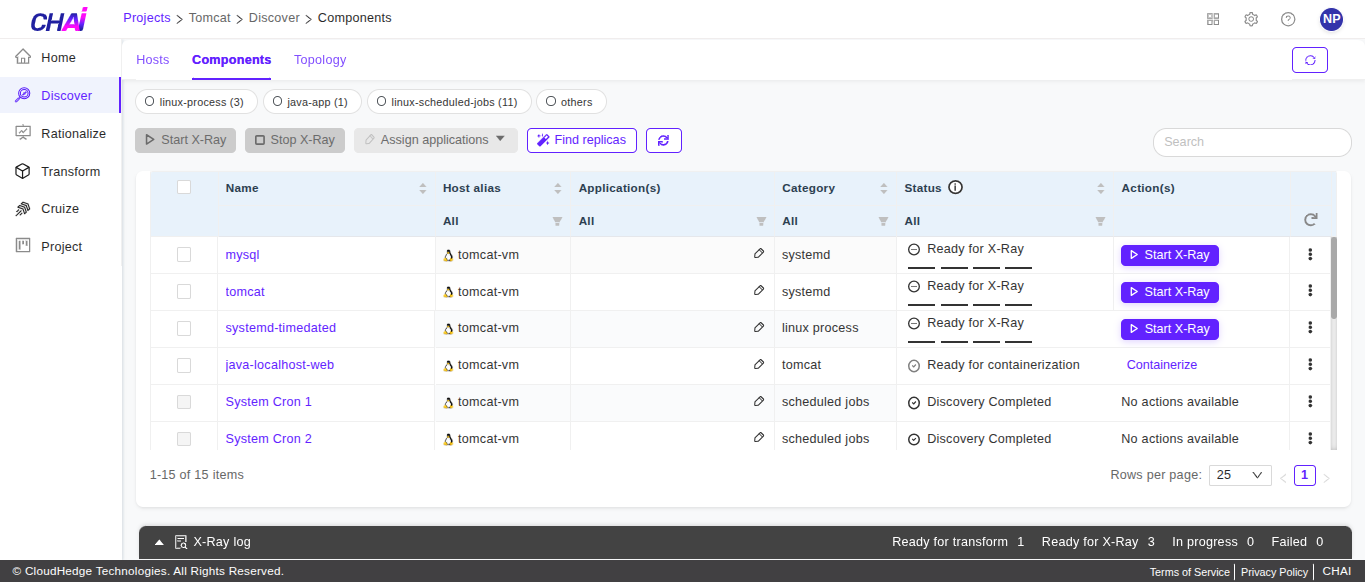Click the CHAI logo
Screen dimensions: 1365x582
click(x=59, y=19)
